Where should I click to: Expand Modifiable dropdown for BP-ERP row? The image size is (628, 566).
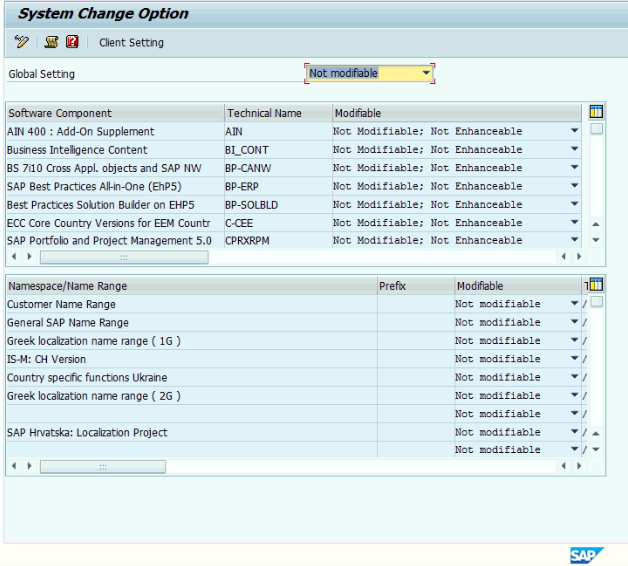pyautogui.click(x=574, y=186)
